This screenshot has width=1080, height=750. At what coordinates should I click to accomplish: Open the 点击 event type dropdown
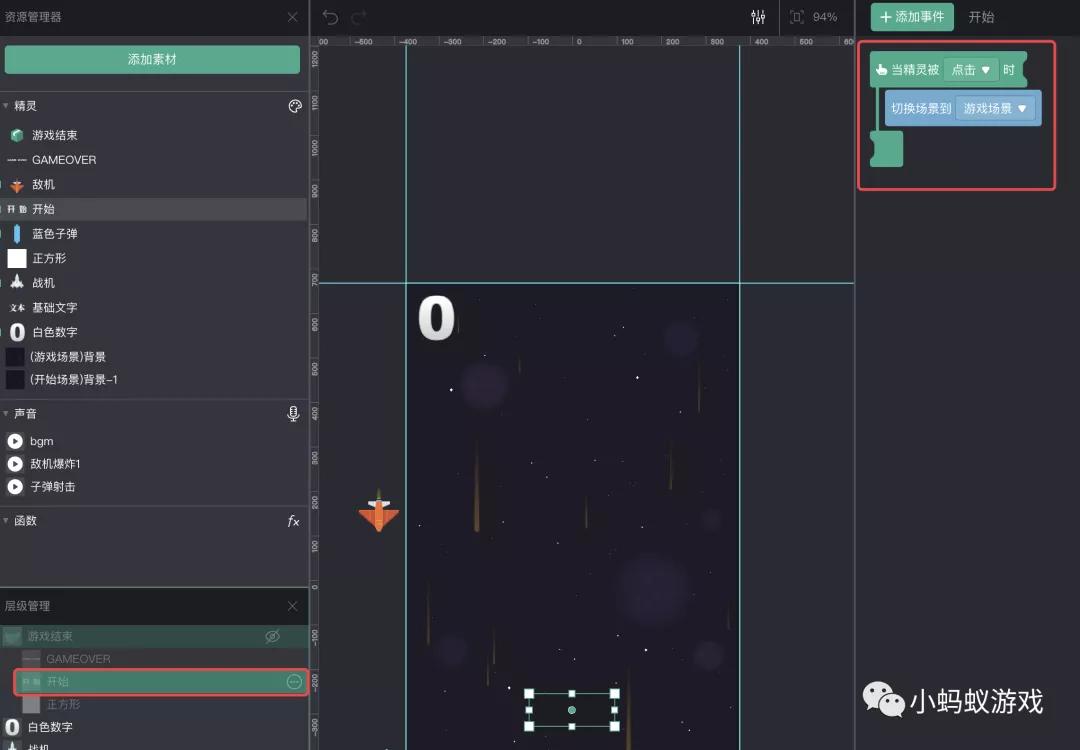pyautogui.click(x=970, y=70)
